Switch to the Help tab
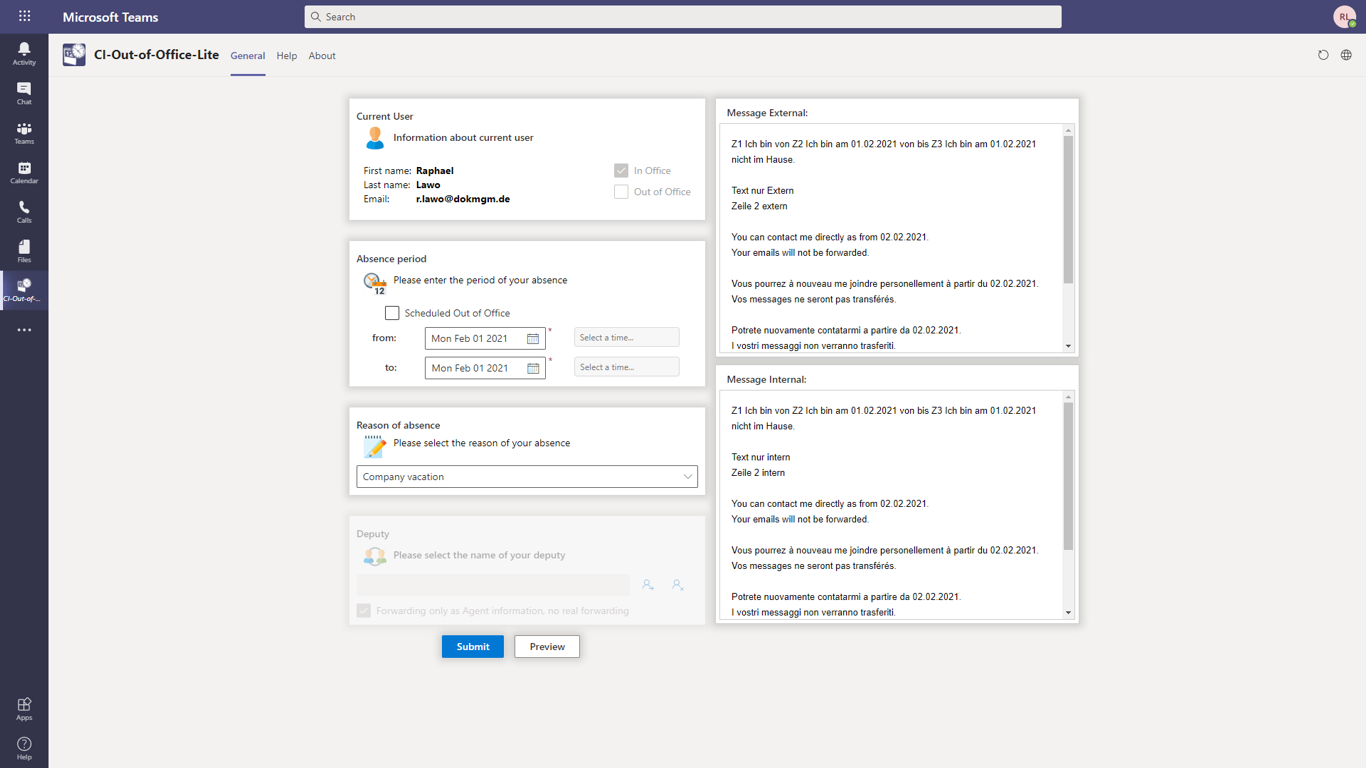This screenshot has height=768, width=1366. 287,56
